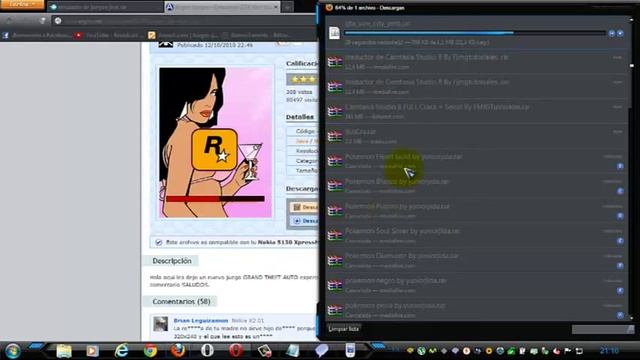
Task: Retry the cancelled Pokemon Platino download
Action: tap(620, 216)
